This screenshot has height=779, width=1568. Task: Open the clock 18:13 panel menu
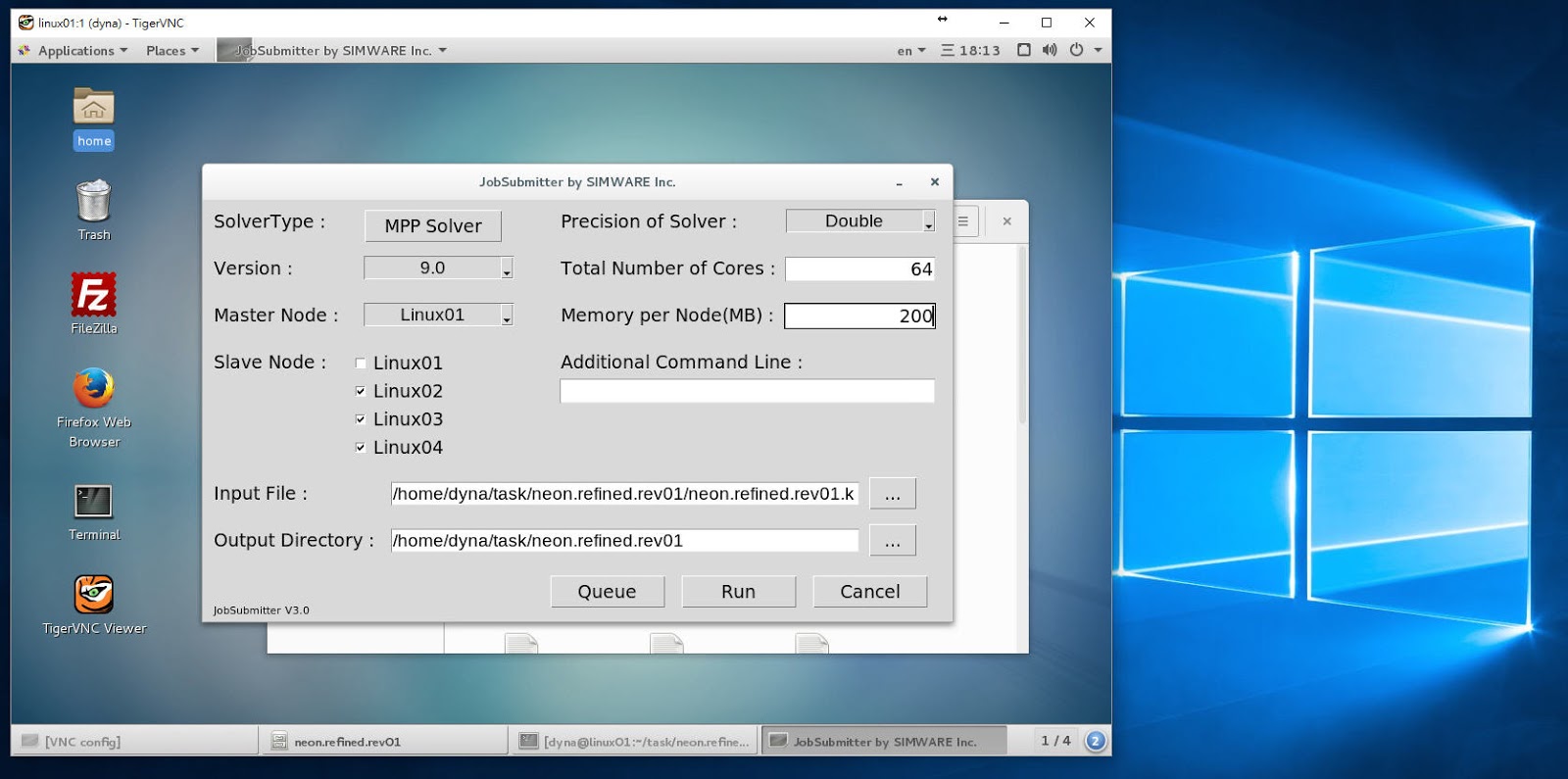click(x=970, y=50)
